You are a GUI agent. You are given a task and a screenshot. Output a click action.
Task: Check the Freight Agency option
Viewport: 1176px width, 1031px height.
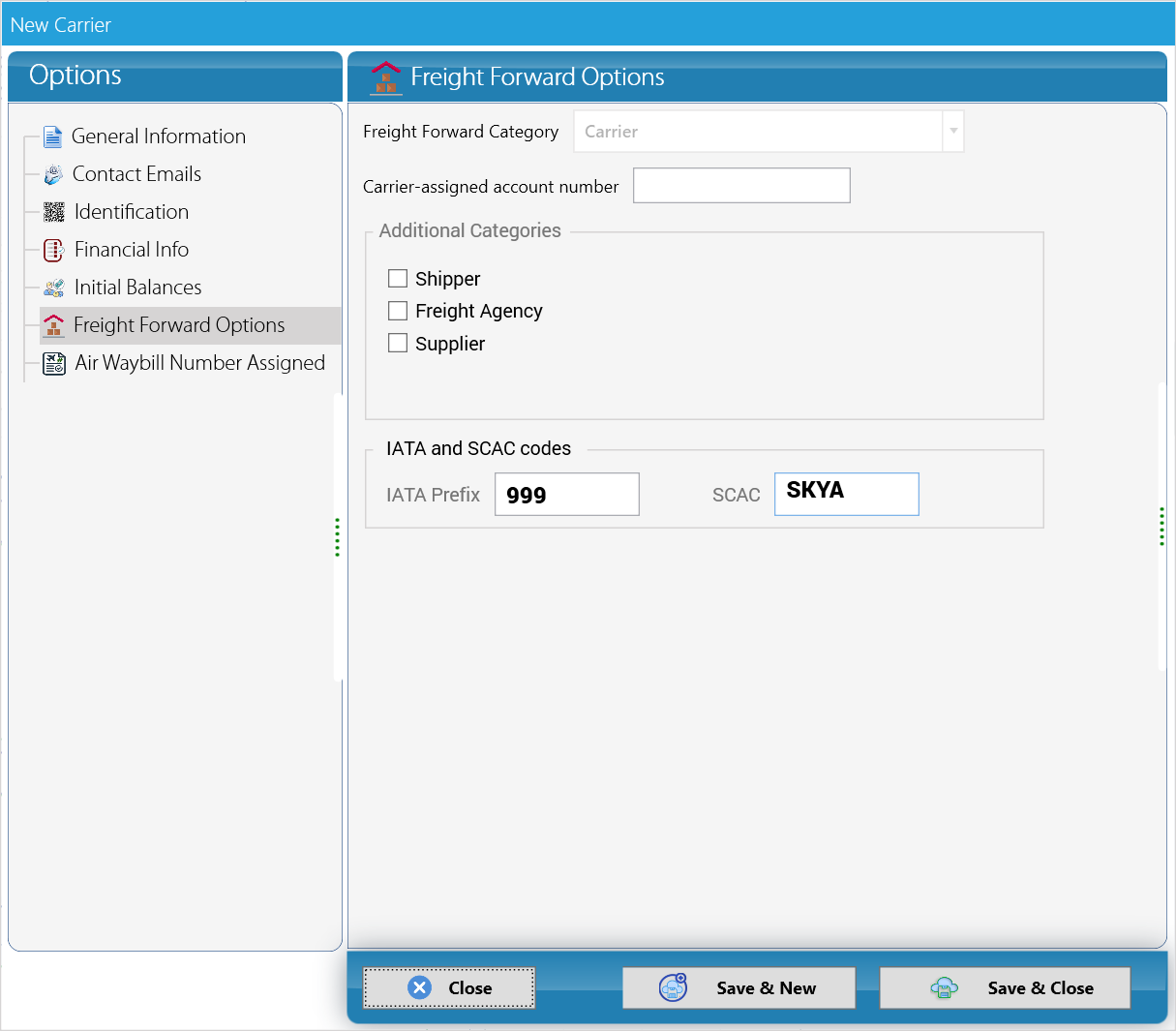coord(398,311)
